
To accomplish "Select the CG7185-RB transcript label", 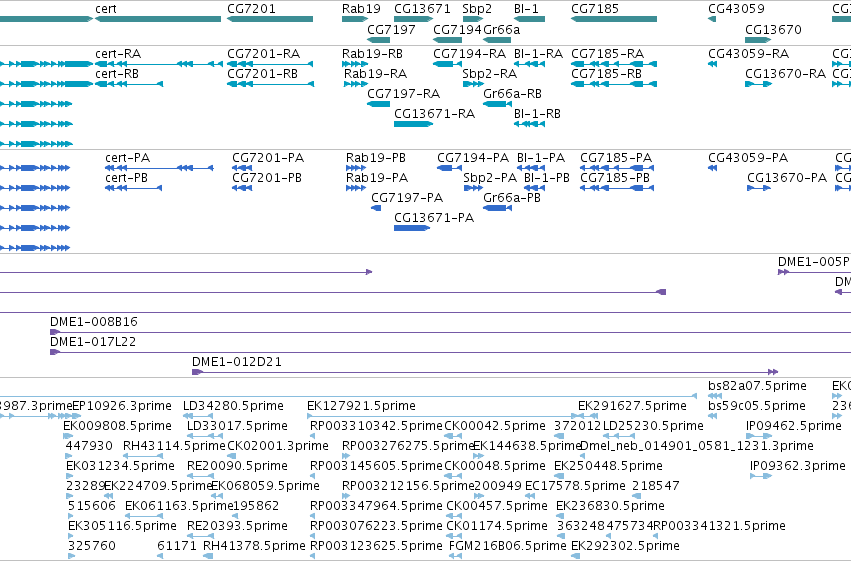I will point(606,73).
